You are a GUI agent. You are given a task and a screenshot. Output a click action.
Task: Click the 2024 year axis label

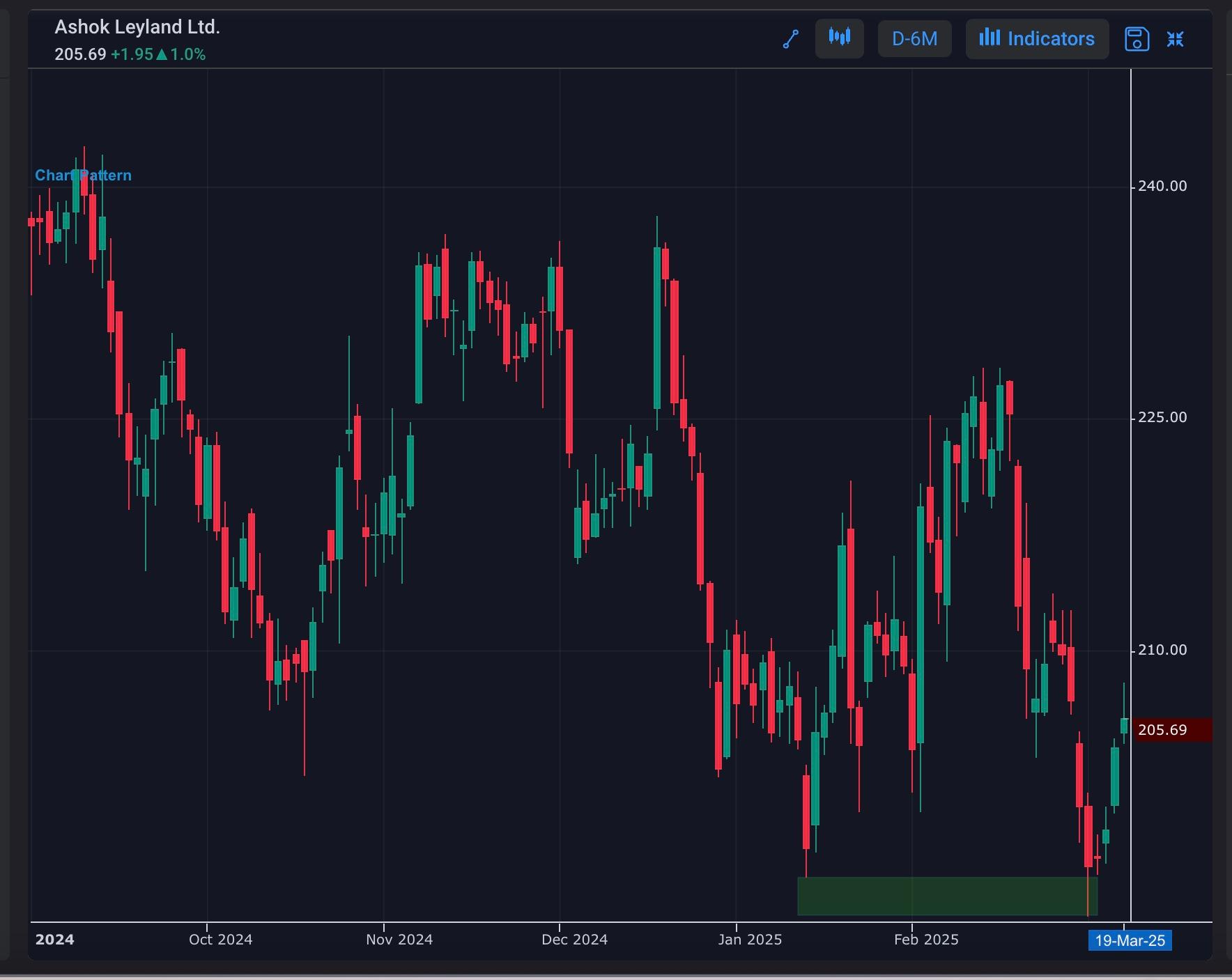[54, 940]
